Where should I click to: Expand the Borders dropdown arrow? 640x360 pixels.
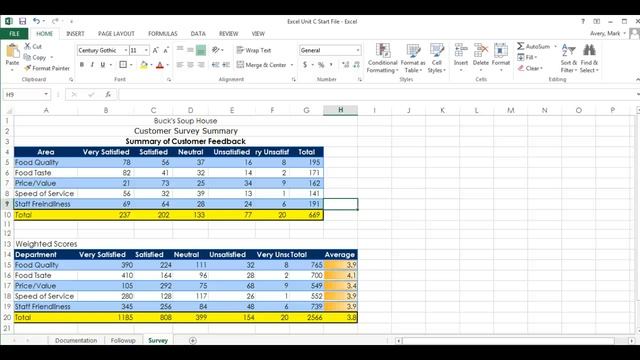(131, 64)
